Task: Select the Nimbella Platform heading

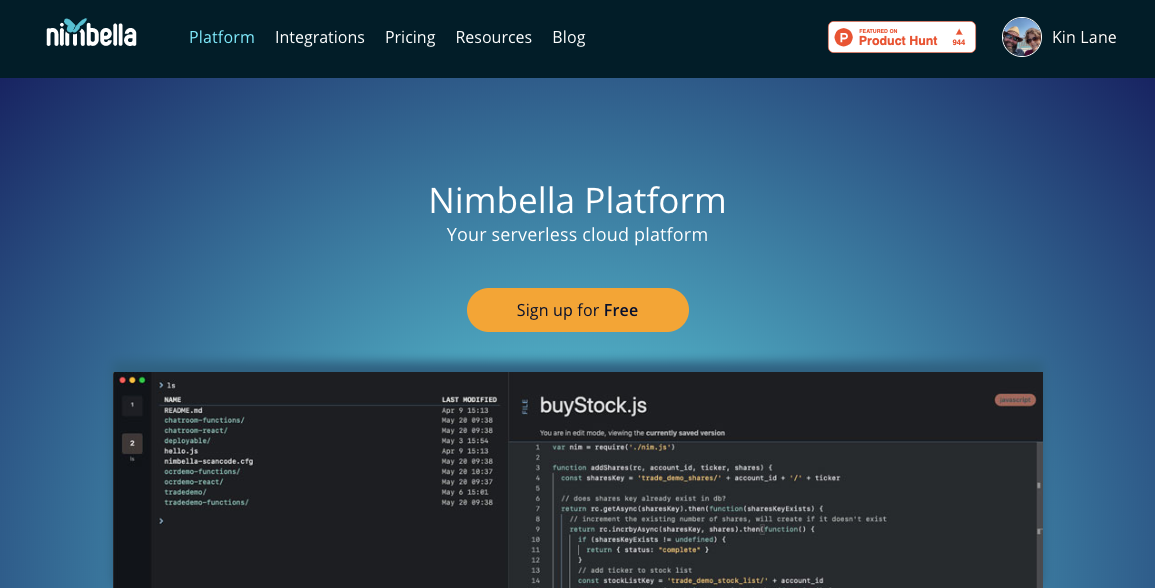Action: [x=578, y=200]
